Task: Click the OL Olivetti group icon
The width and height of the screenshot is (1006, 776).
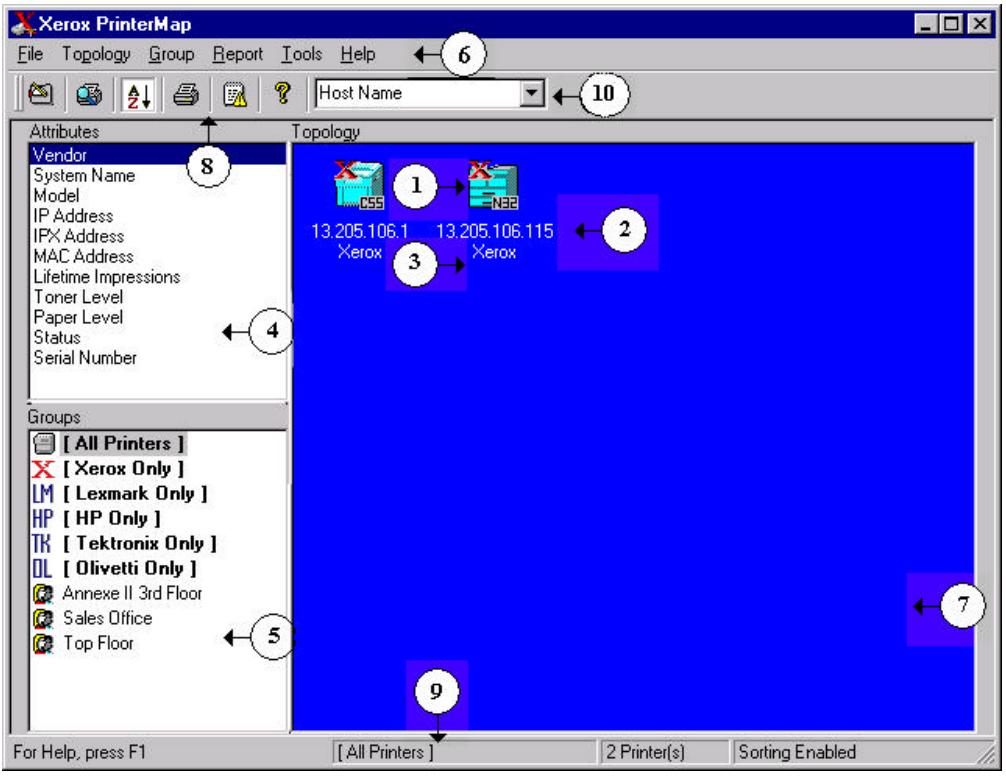Action: [x=42, y=569]
